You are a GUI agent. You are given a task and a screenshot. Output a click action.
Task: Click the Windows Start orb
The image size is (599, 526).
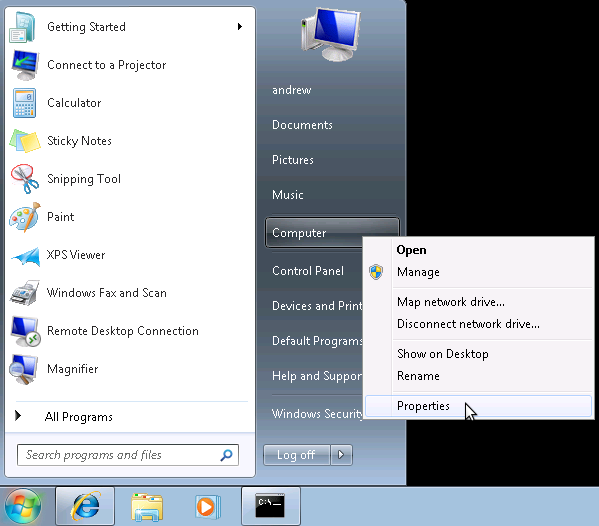(x=23, y=507)
